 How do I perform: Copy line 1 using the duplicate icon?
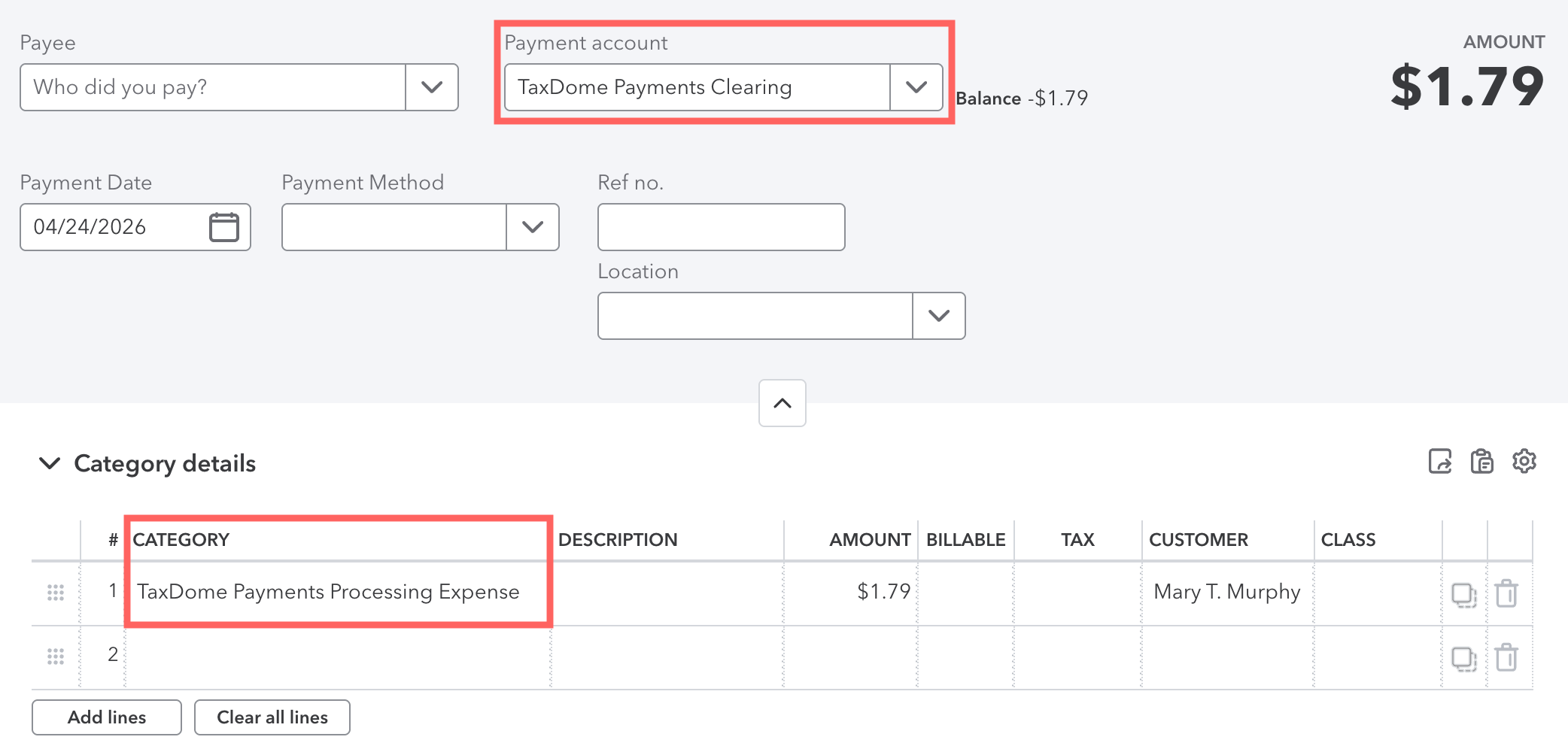(1463, 594)
